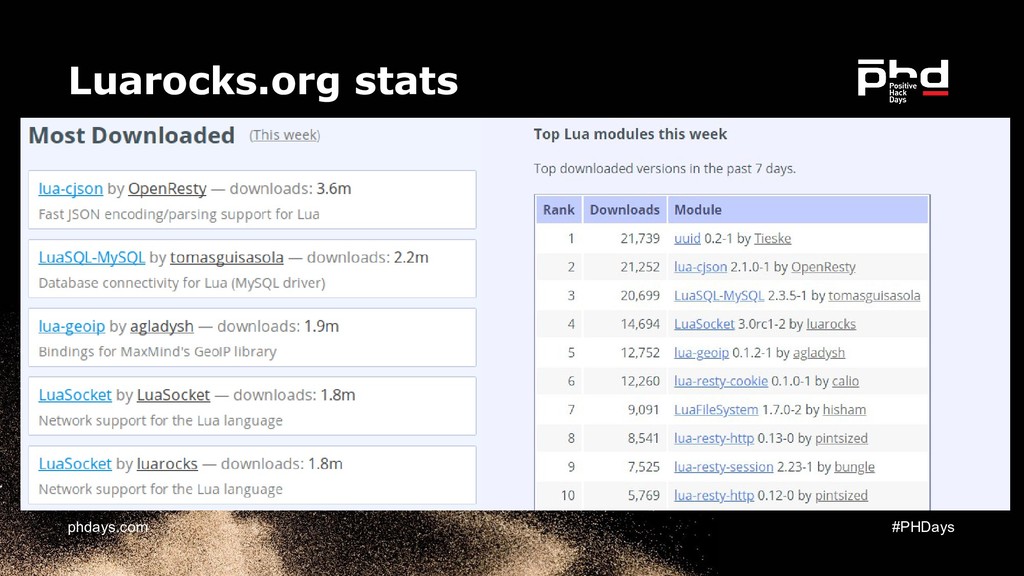Open lua-resty-http 0.13-0 link at rank 8
The height and width of the screenshot is (576, 1024).
coord(714,438)
